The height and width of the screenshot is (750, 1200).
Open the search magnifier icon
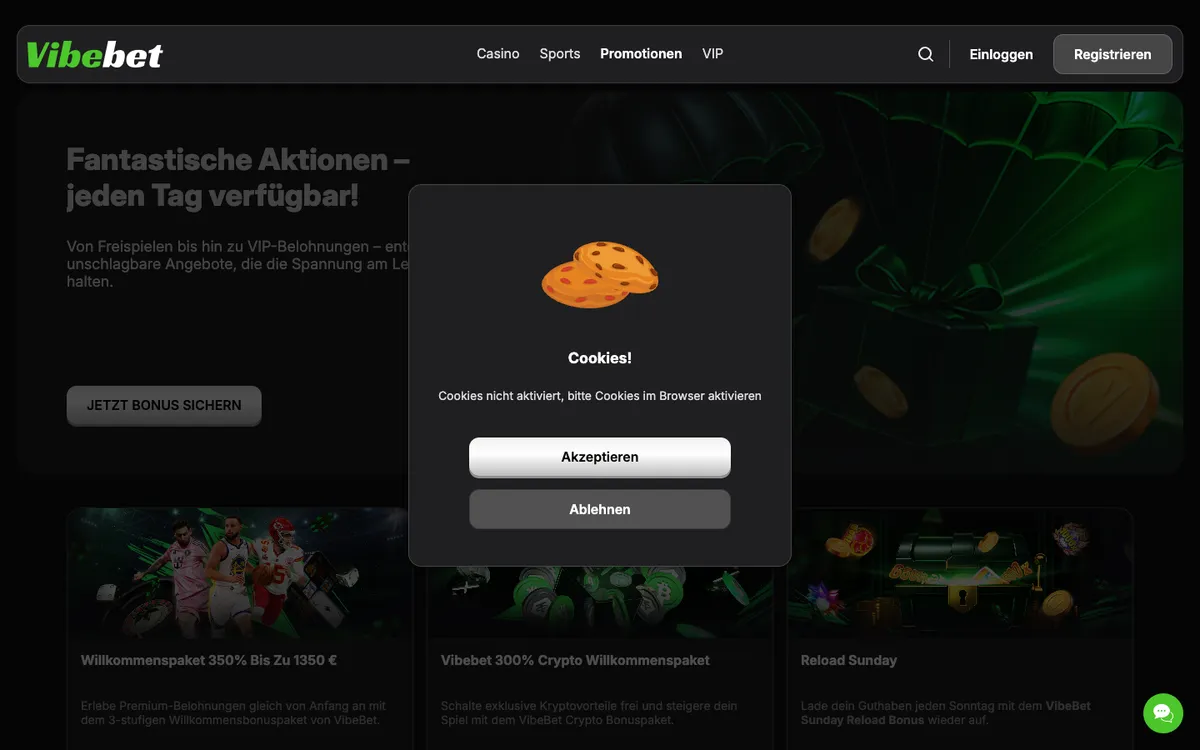point(926,54)
